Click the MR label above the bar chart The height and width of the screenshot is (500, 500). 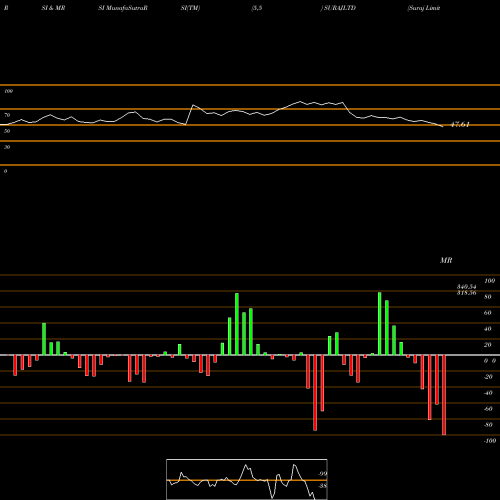point(446,260)
